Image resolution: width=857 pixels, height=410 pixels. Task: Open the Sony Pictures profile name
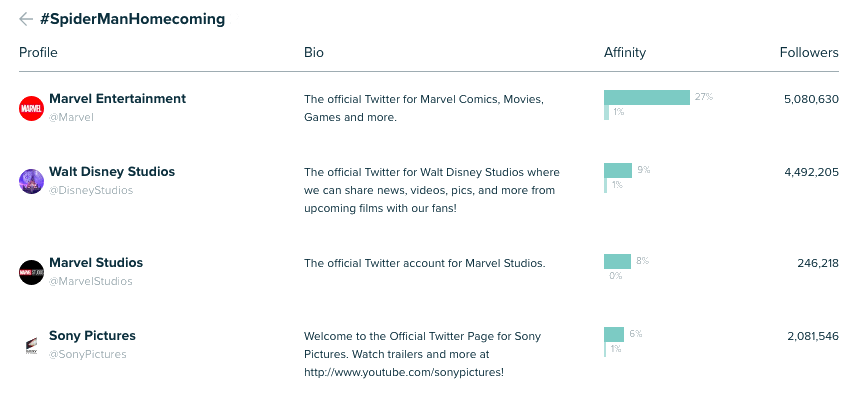[92, 336]
